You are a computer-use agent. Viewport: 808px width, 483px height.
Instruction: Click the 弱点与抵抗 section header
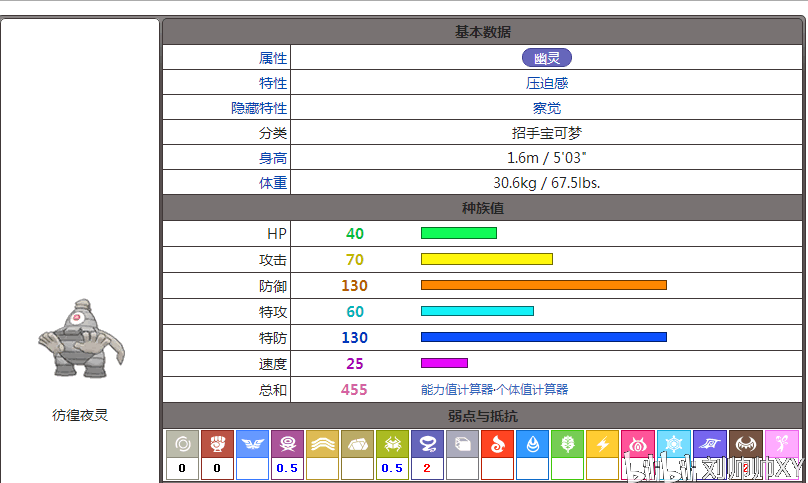pyautogui.click(x=482, y=416)
